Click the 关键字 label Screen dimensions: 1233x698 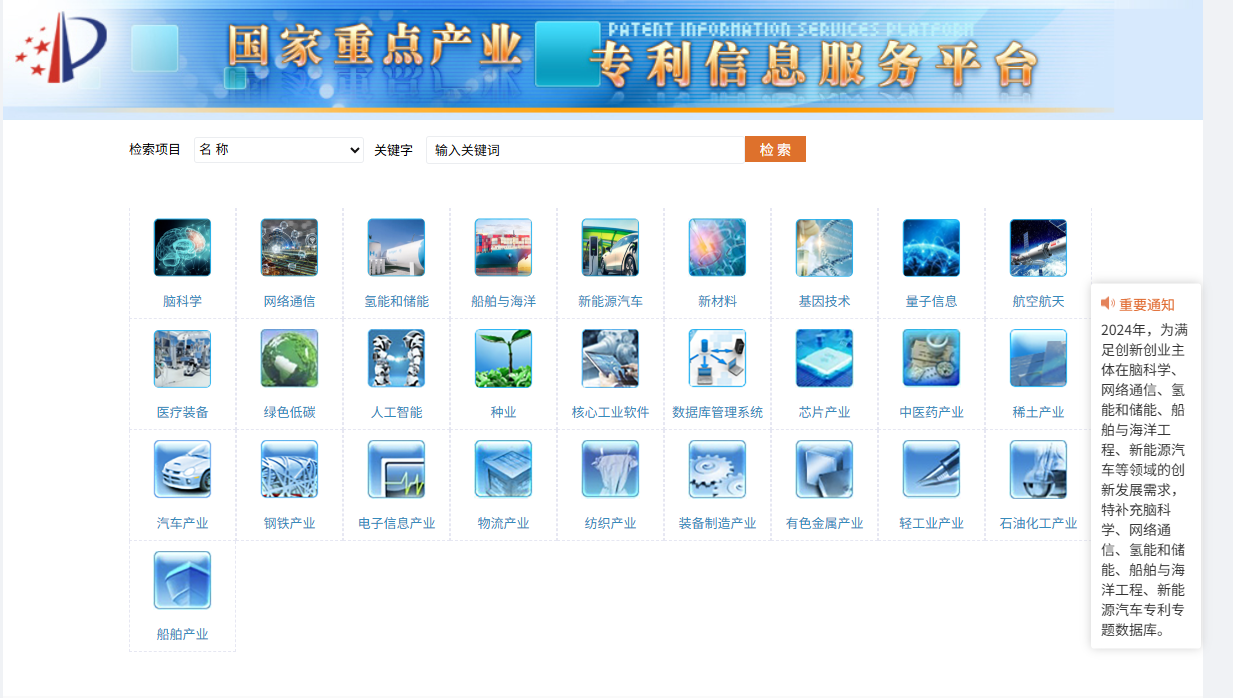(x=393, y=150)
